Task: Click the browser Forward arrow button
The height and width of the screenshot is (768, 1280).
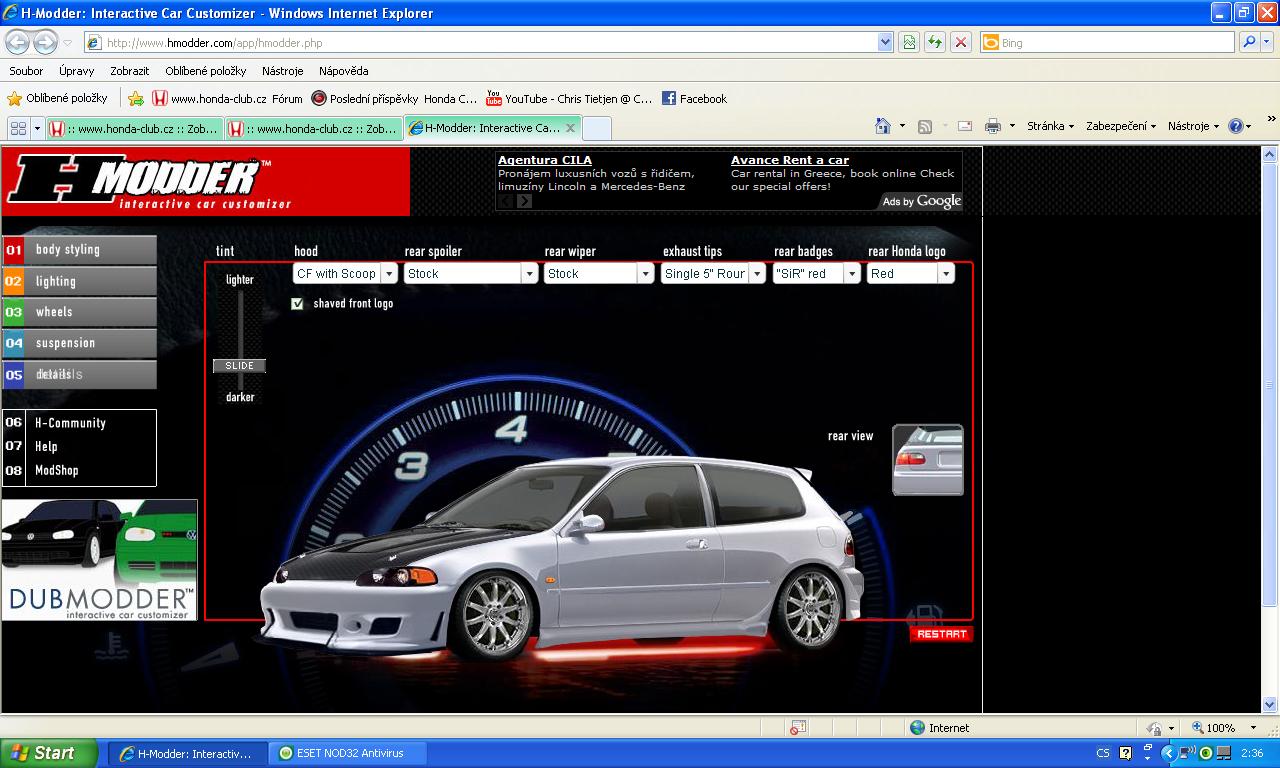Action: [45, 42]
